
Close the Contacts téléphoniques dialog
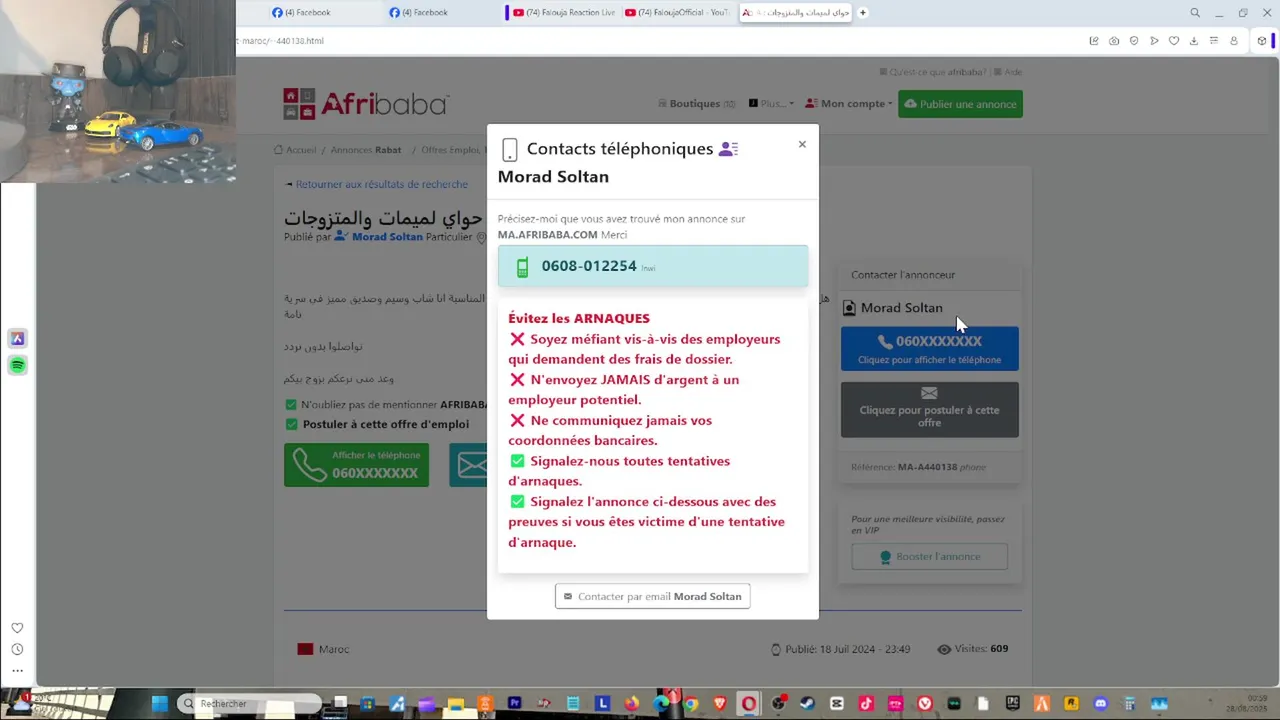coord(802,144)
